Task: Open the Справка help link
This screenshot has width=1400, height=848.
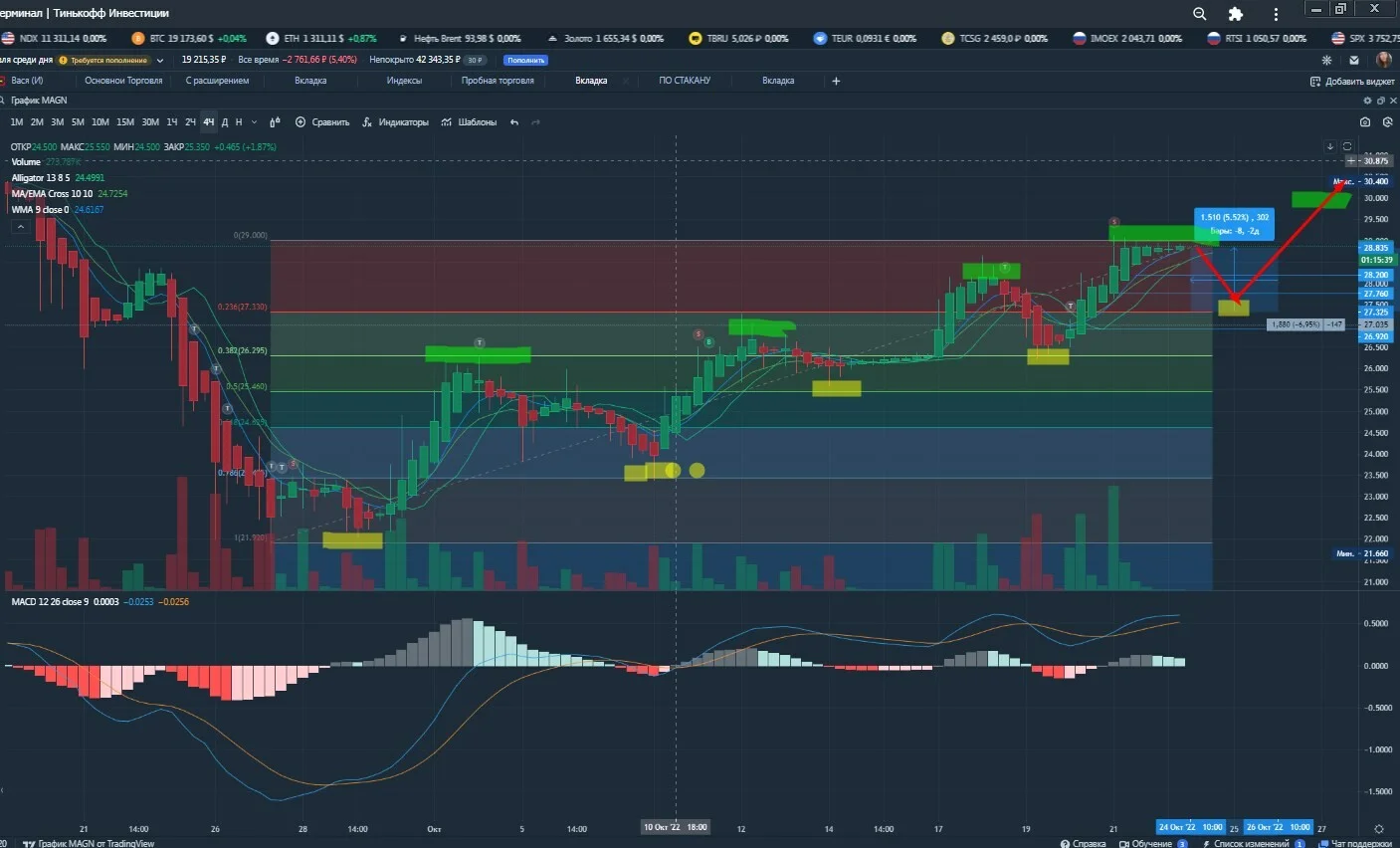Action: click(1083, 843)
